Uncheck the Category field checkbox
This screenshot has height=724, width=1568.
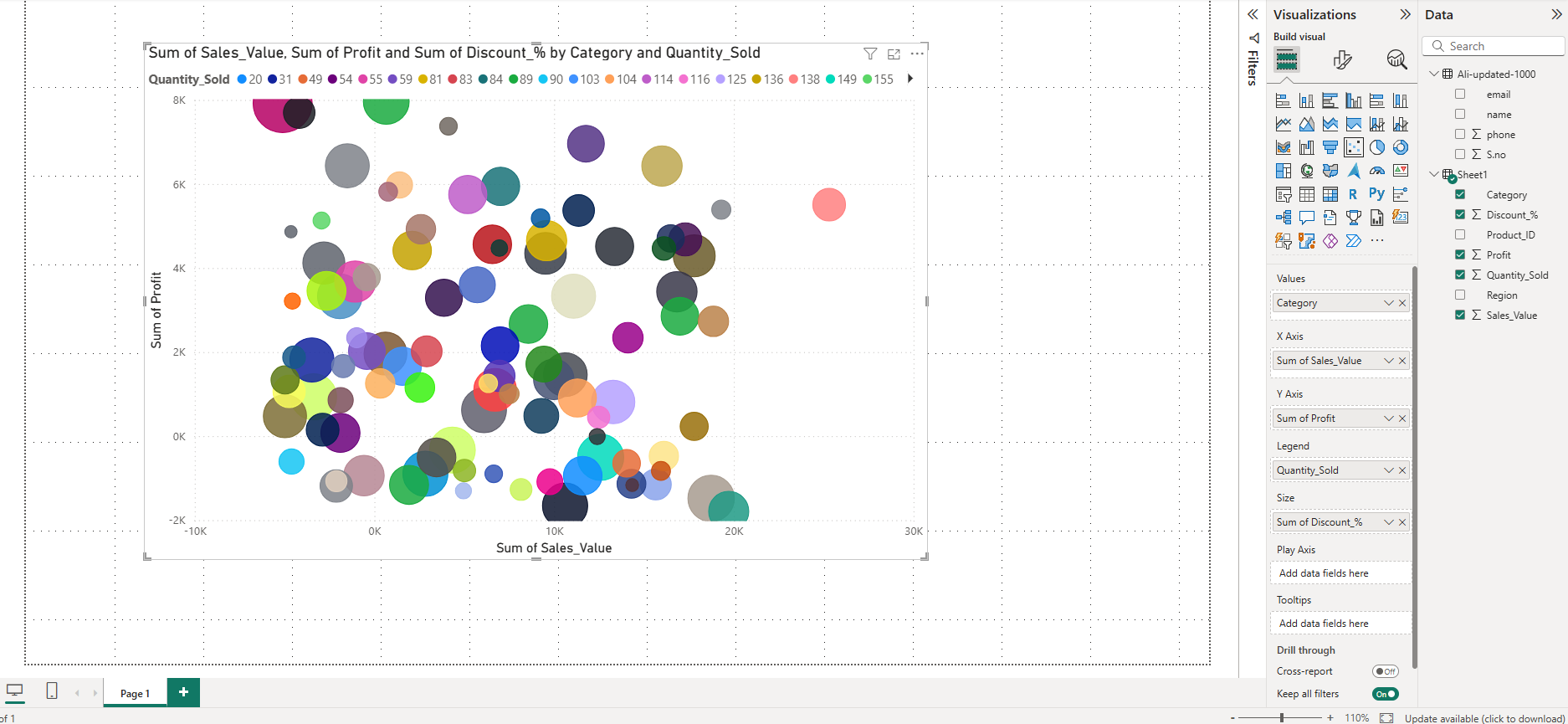(1460, 194)
